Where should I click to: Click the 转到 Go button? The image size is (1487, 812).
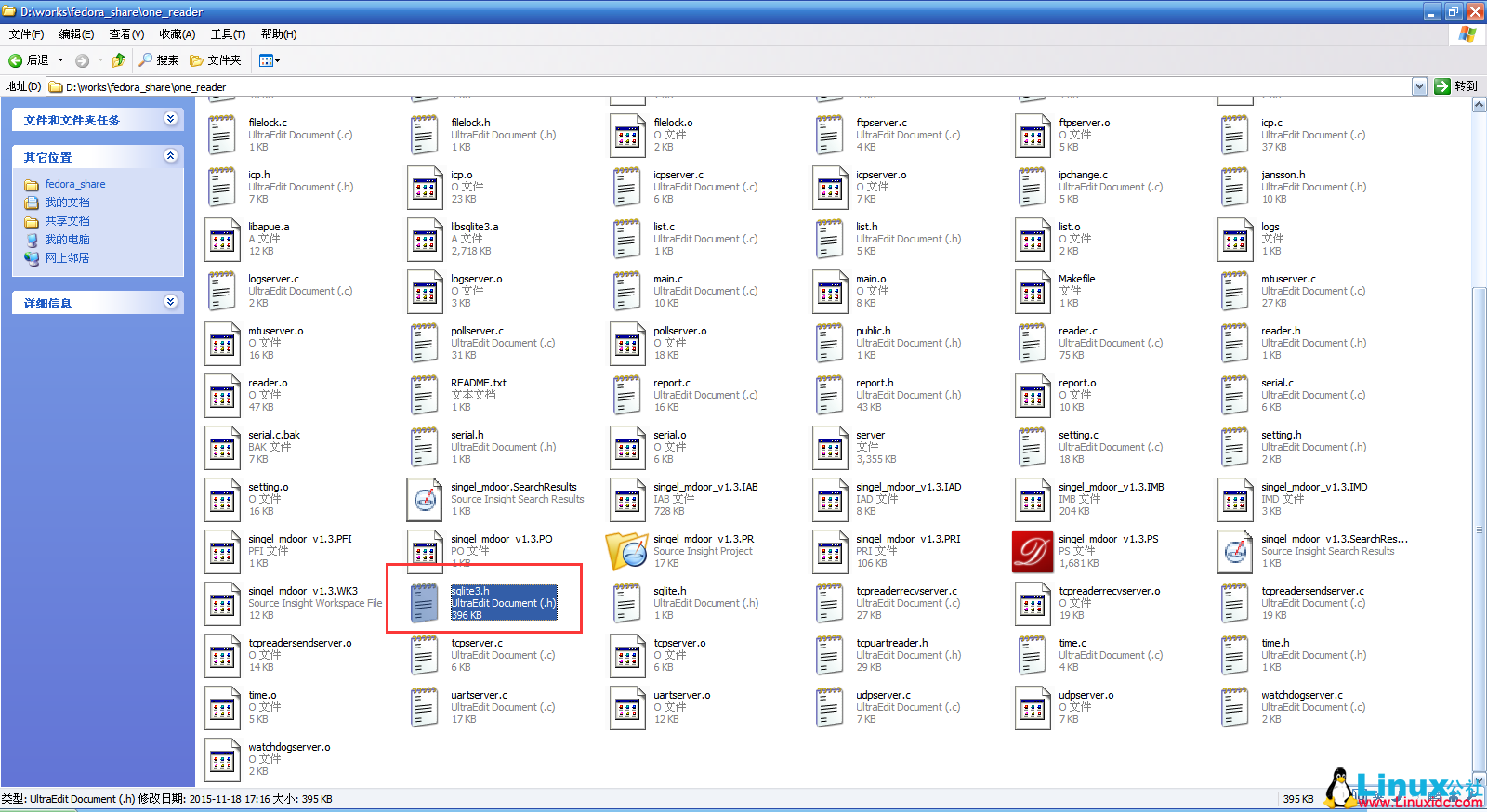(x=1455, y=86)
